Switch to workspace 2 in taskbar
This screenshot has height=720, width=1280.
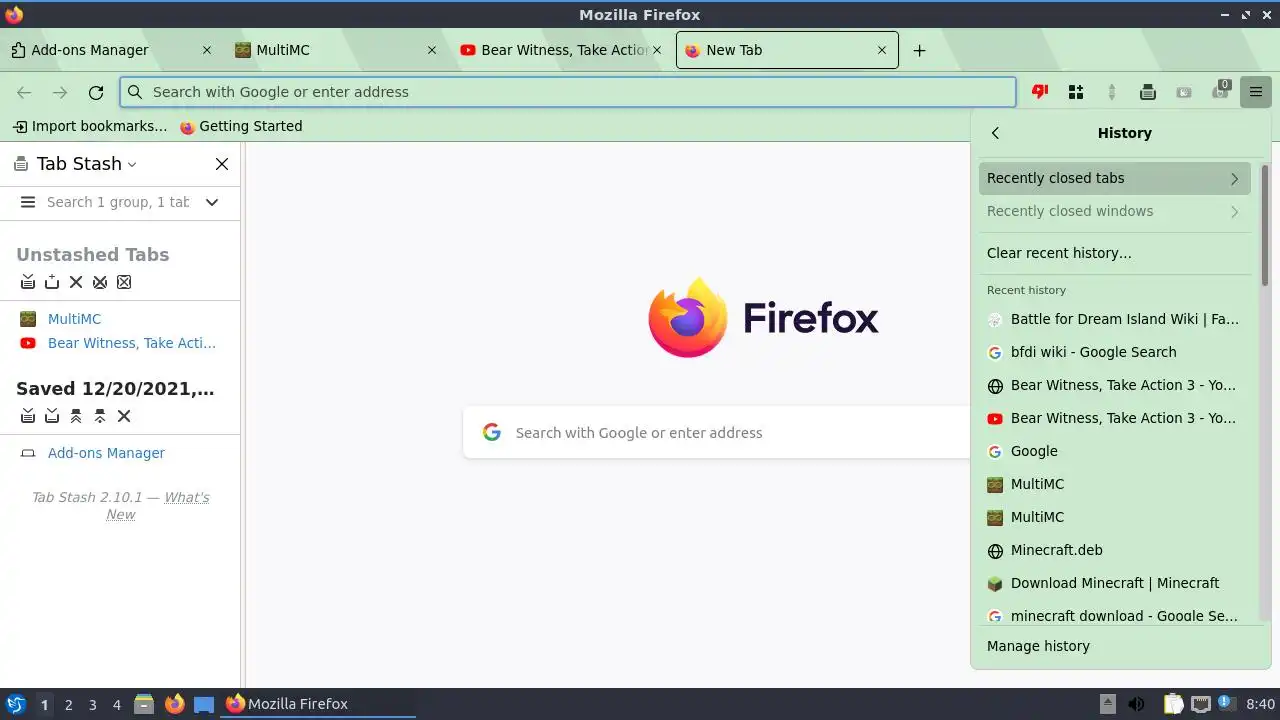[x=68, y=704]
